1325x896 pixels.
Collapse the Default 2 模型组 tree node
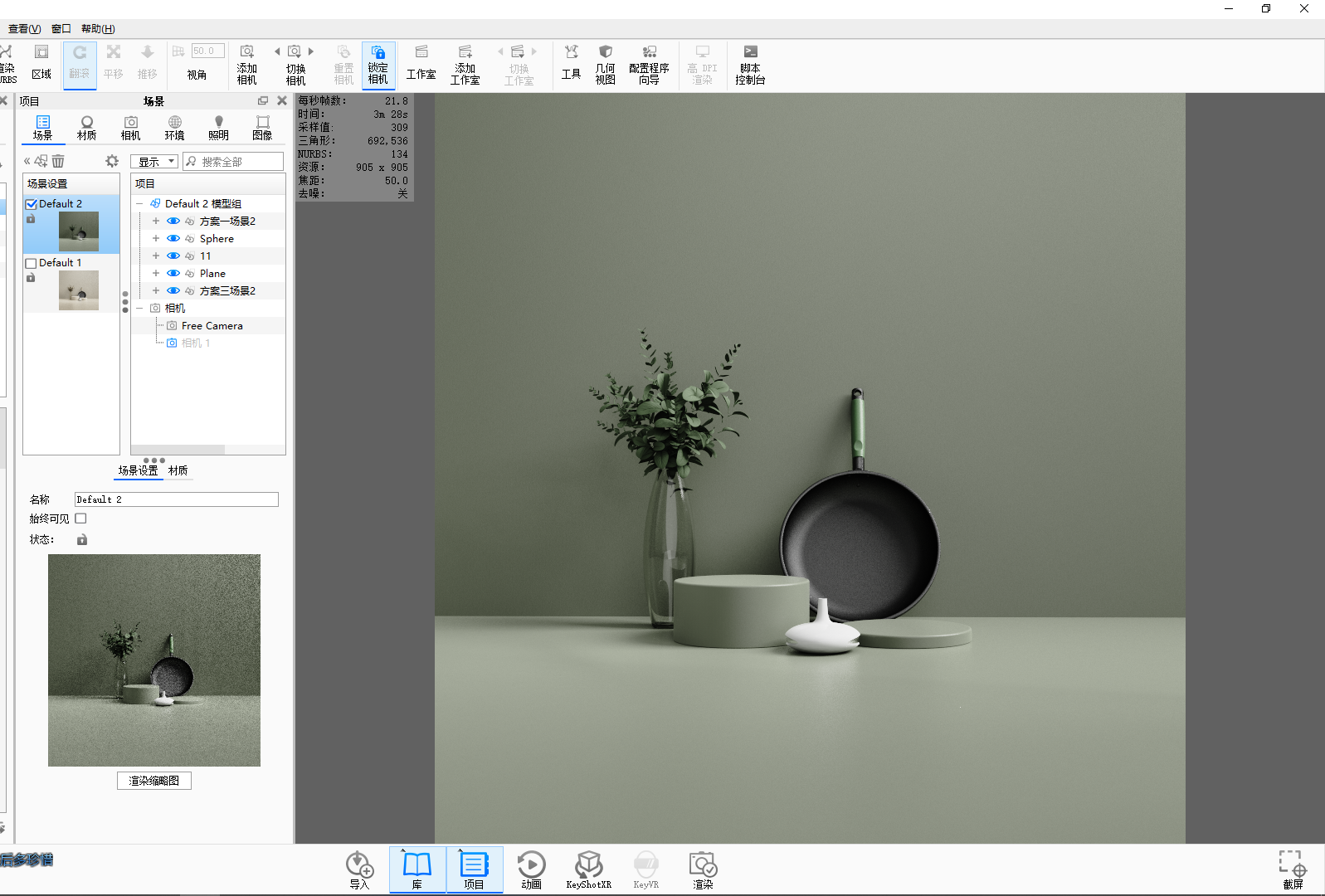point(139,204)
